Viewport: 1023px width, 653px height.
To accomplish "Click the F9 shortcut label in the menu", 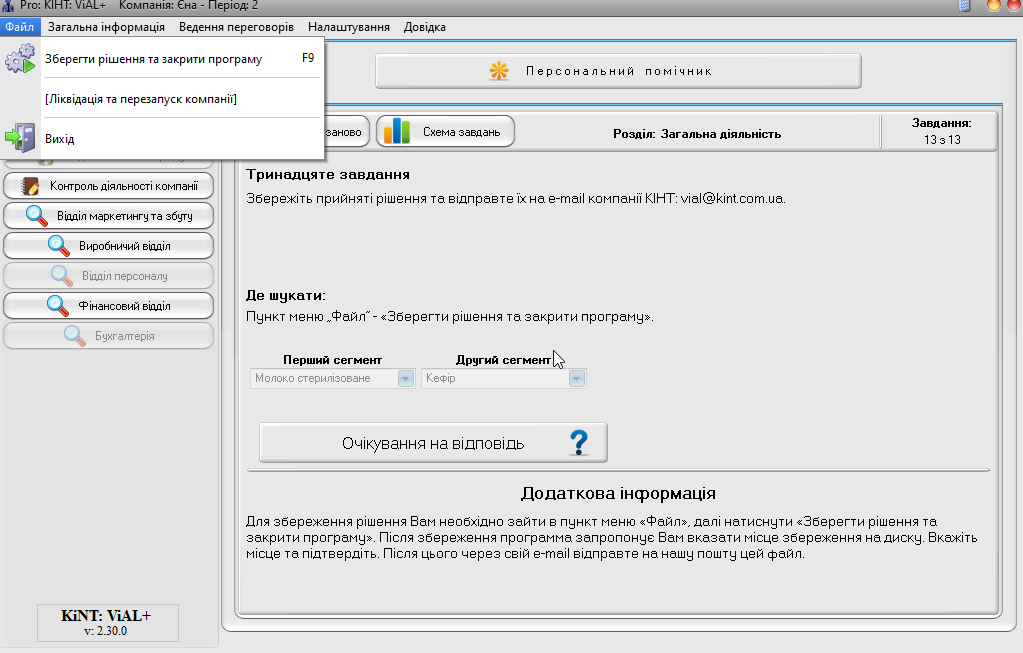I will 308,58.
